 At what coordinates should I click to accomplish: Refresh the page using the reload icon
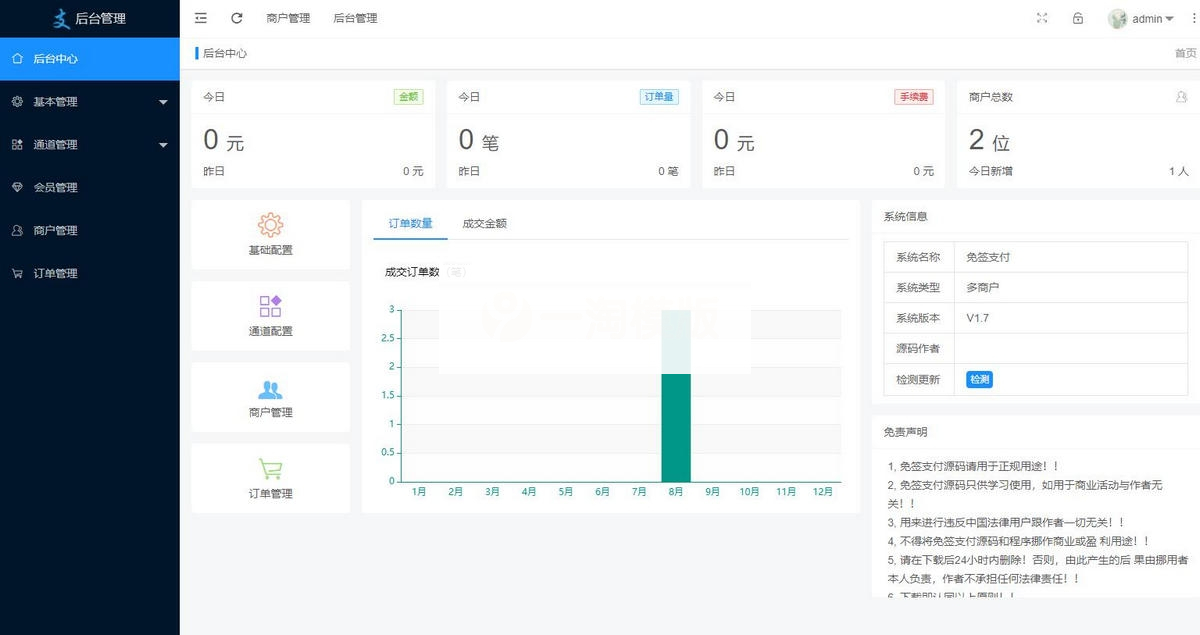coord(236,17)
